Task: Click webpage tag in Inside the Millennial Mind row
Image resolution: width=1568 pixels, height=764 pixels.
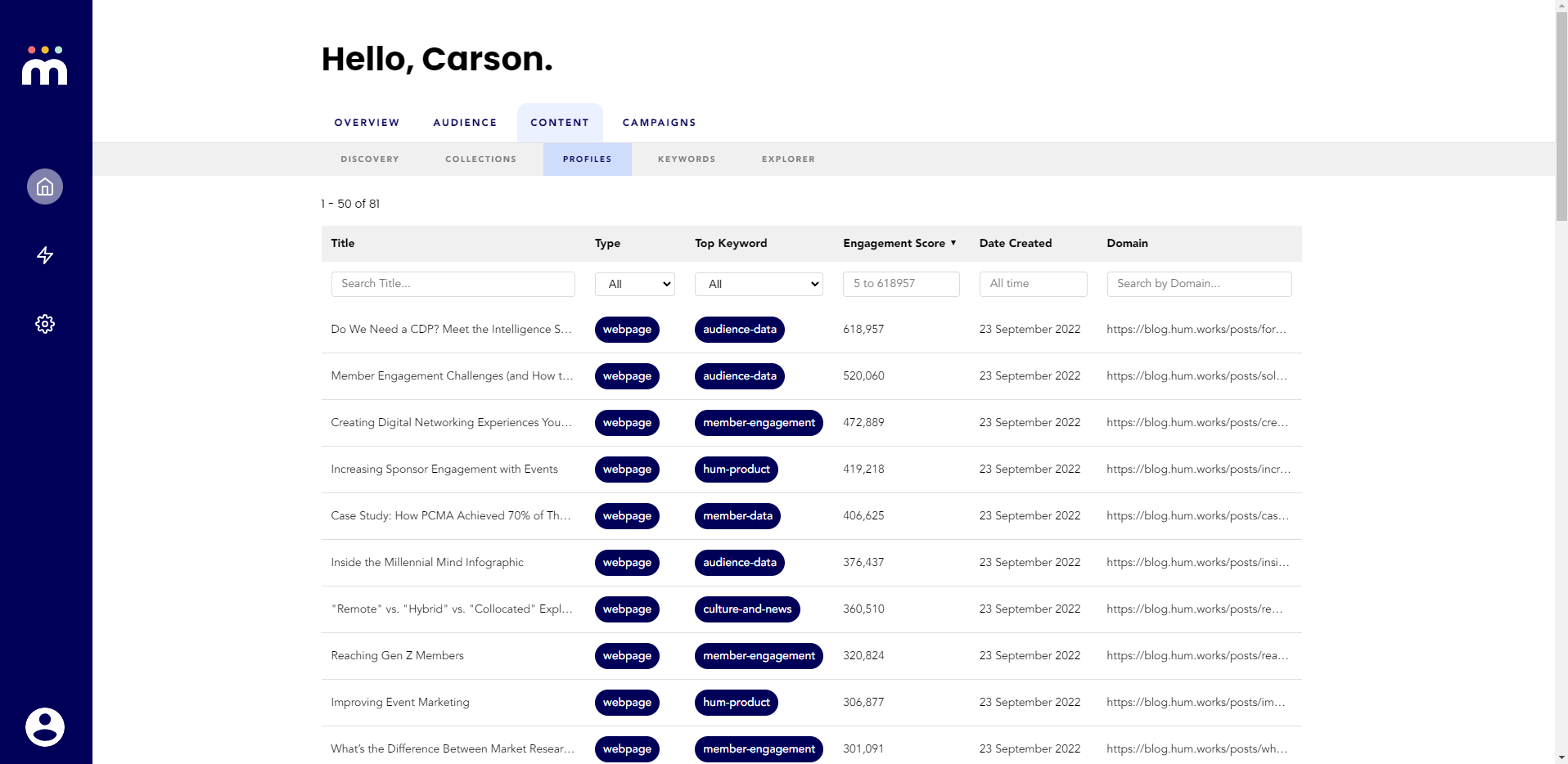Action: point(627,563)
